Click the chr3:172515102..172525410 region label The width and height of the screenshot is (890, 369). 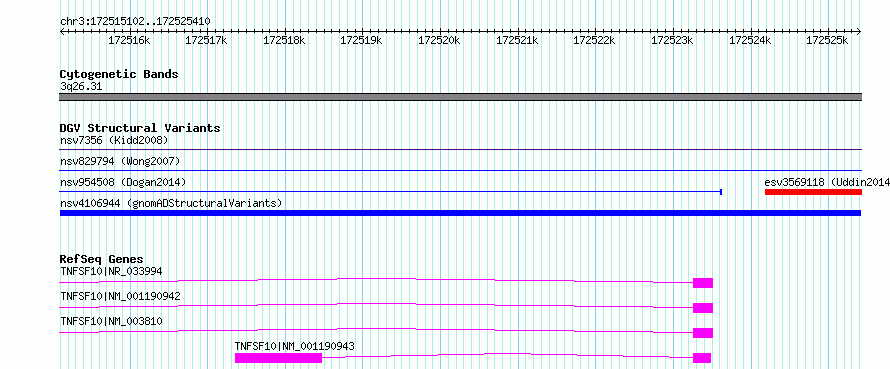click(x=135, y=22)
